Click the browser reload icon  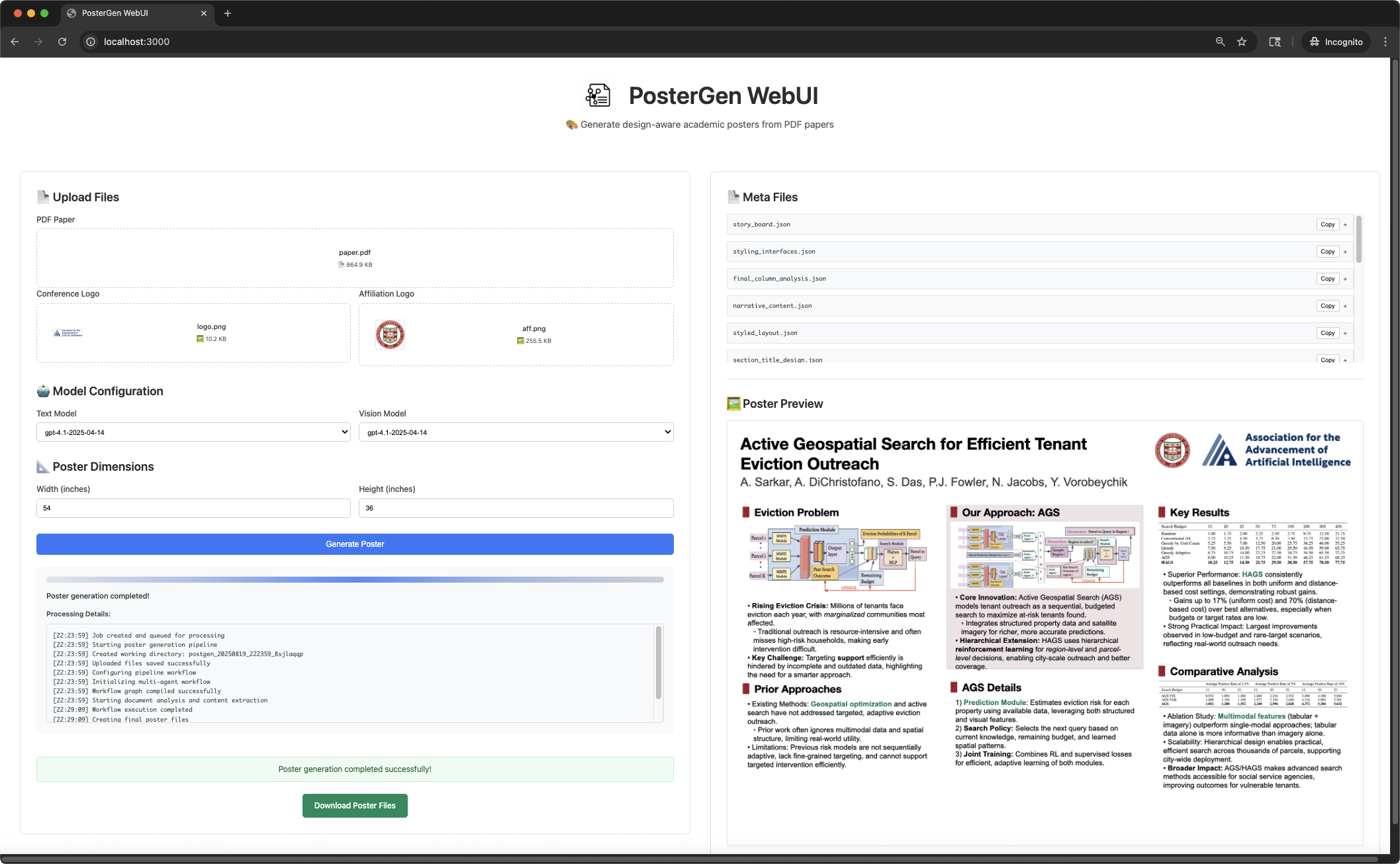click(62, 42)
